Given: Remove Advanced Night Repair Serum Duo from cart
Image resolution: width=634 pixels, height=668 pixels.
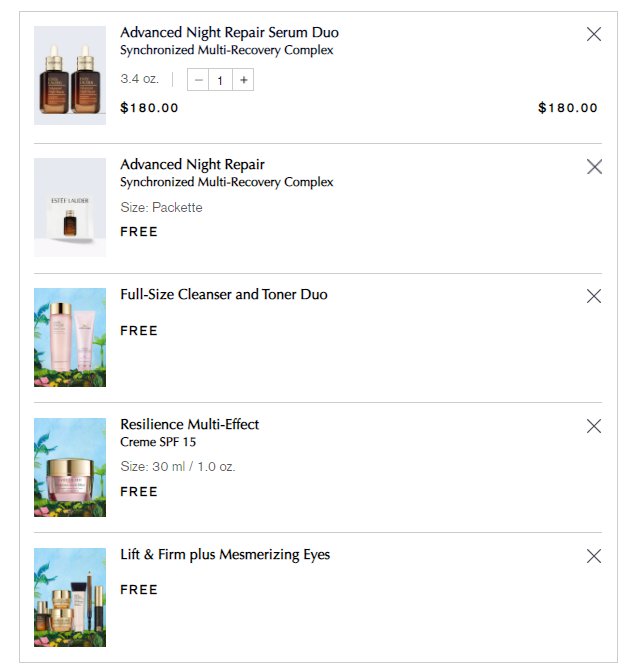Looking at the screenshot, I should pyautogui.click(x=594, y=34).
